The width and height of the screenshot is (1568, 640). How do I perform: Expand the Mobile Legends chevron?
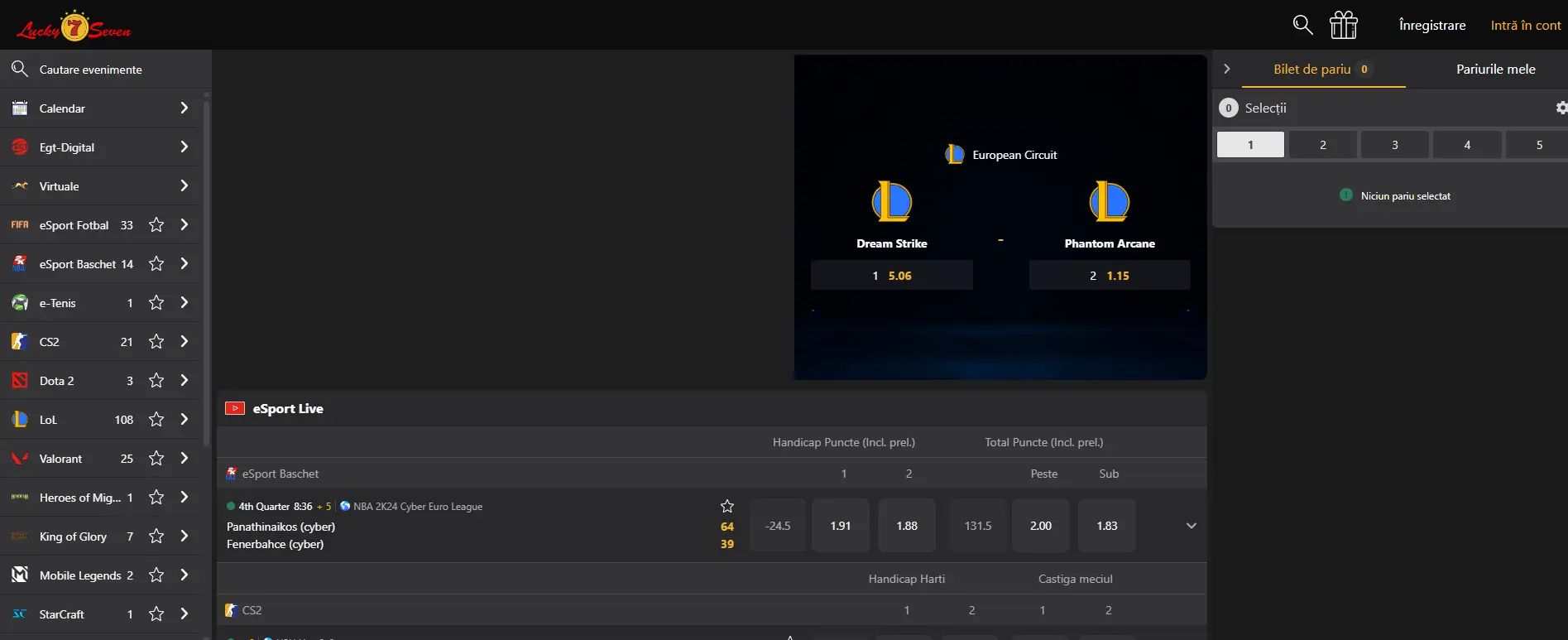coord(184,575)
